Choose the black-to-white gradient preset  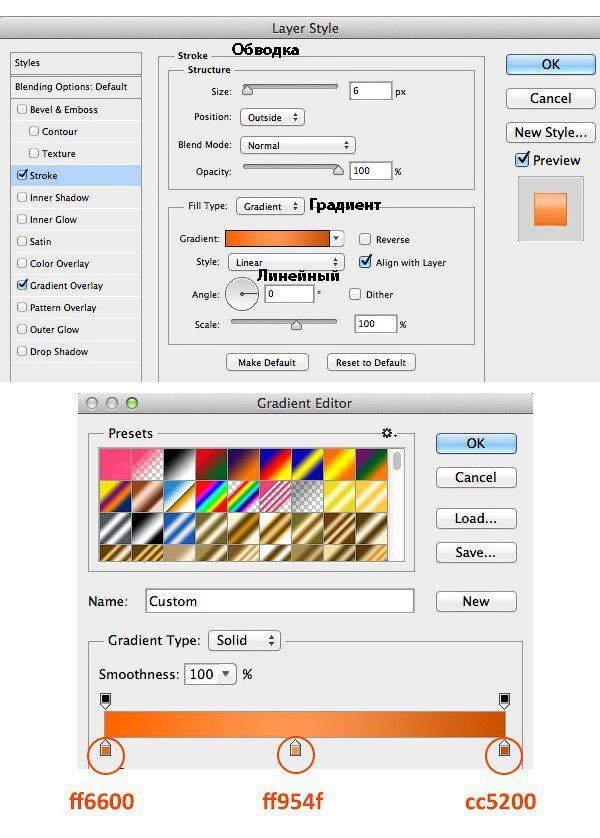179,464
